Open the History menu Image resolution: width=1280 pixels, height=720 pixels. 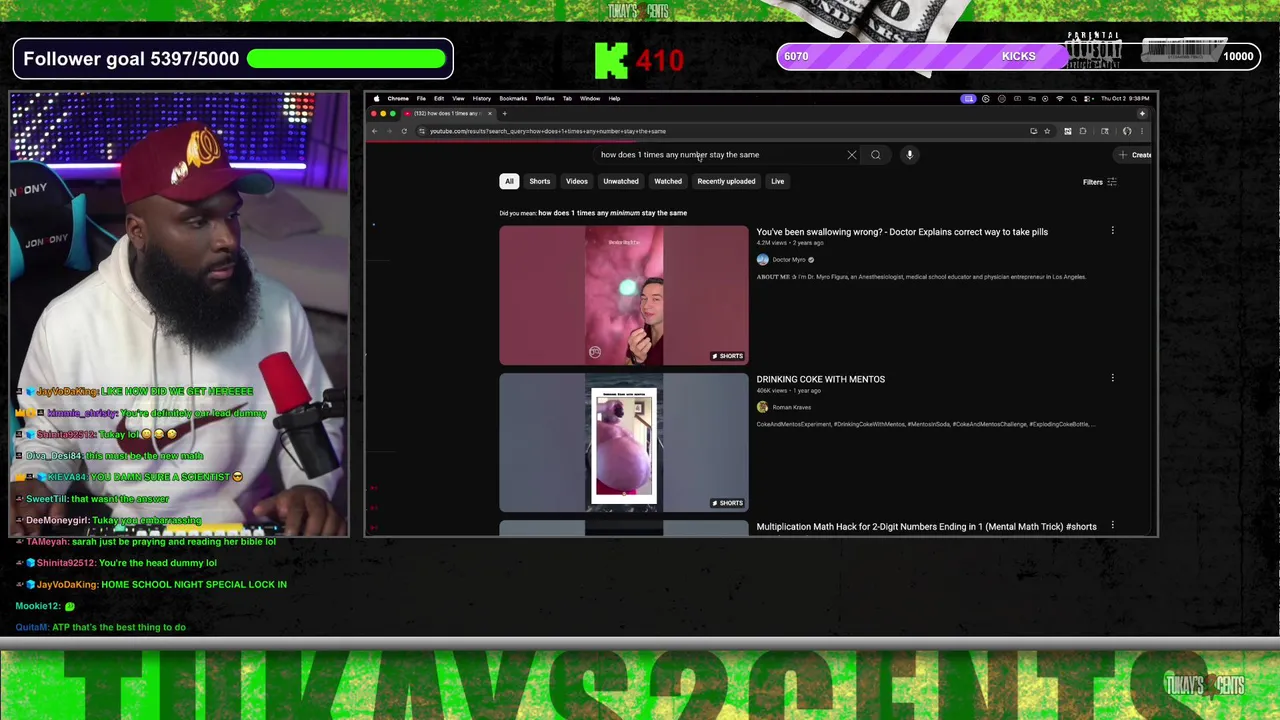(482, 99)
